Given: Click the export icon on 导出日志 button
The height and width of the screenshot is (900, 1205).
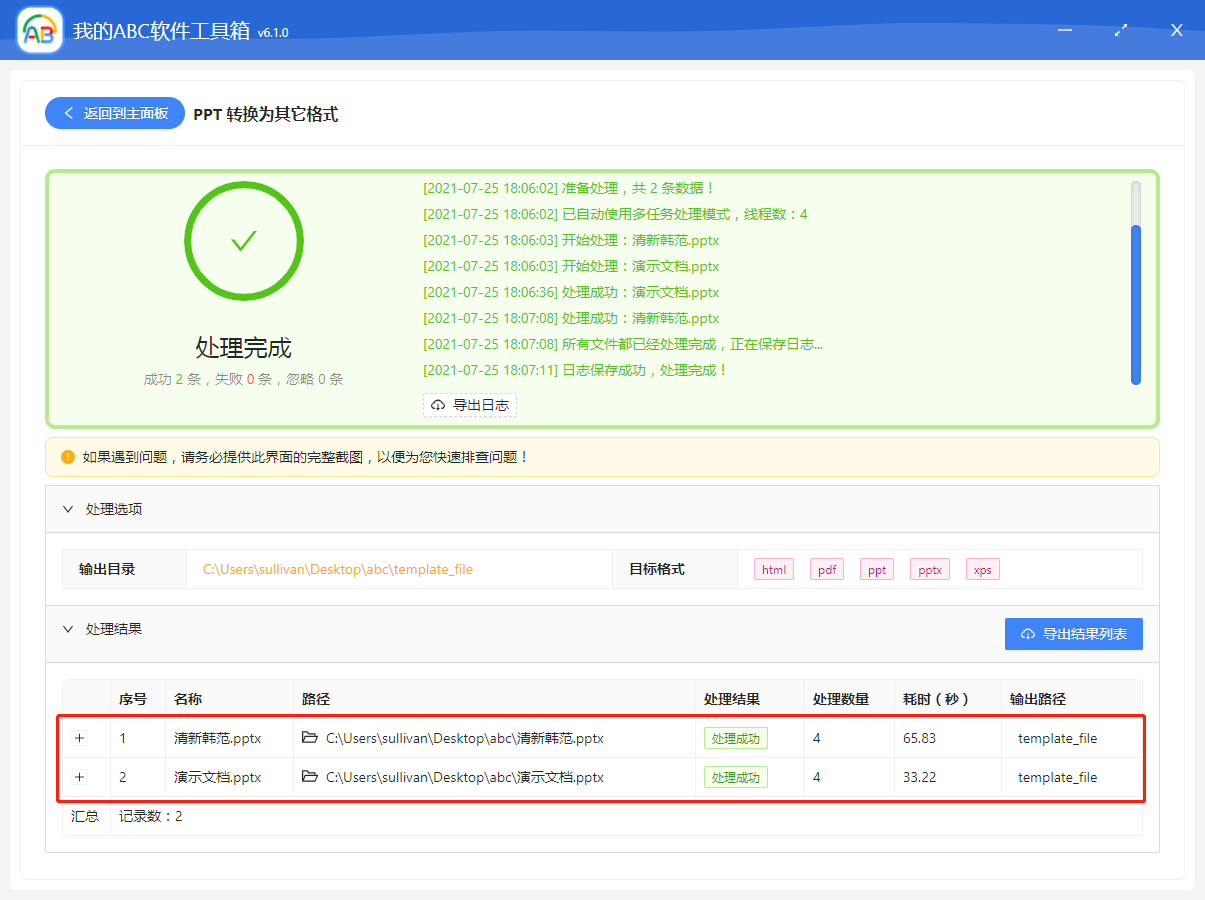Looking at the screenshot, I should coord(436,405).
